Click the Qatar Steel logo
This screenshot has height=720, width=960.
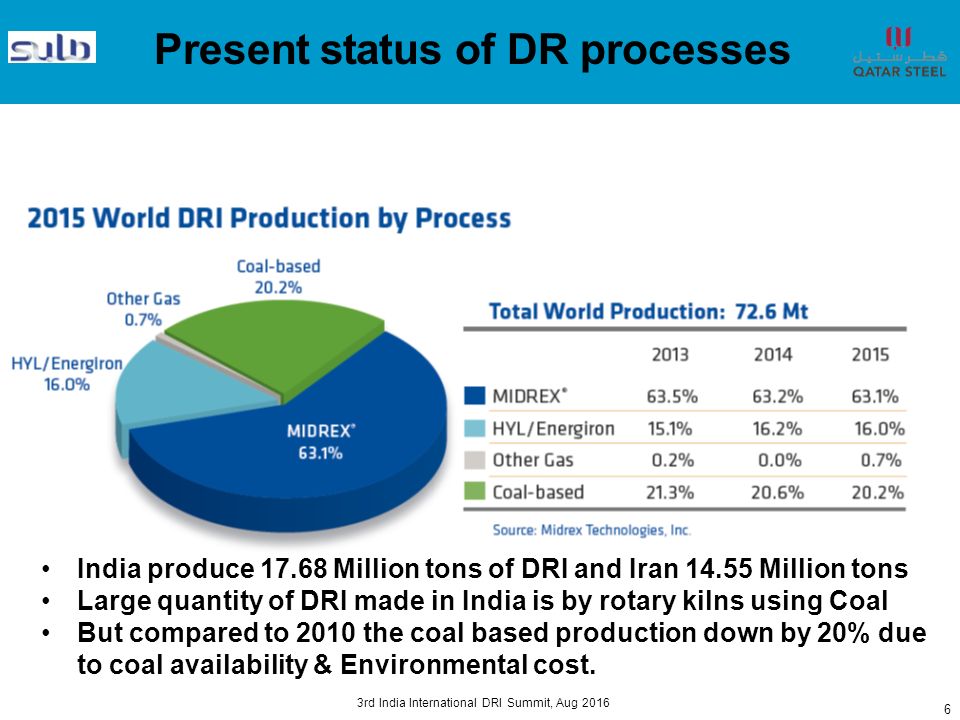click(x=899, y=52)
